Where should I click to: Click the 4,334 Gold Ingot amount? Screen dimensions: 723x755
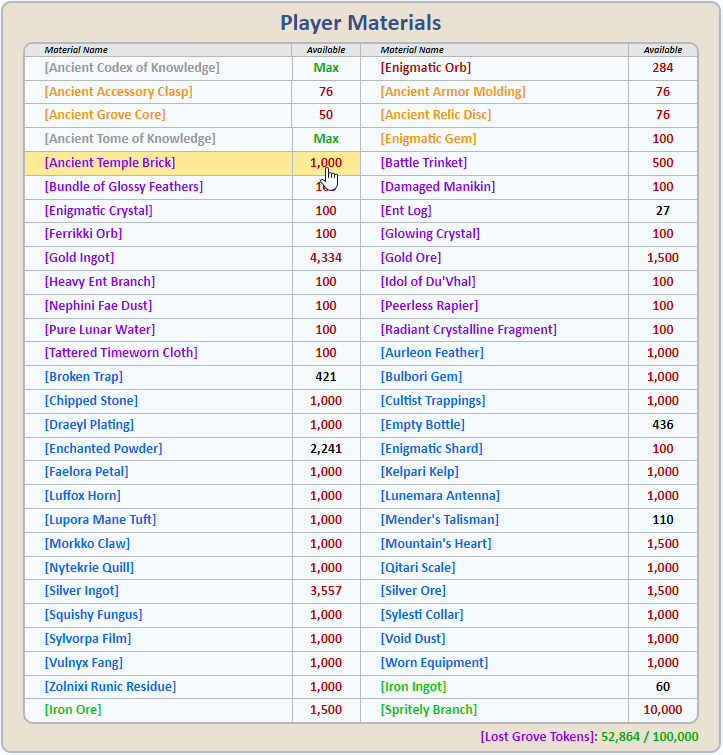(x=326, y=259)
